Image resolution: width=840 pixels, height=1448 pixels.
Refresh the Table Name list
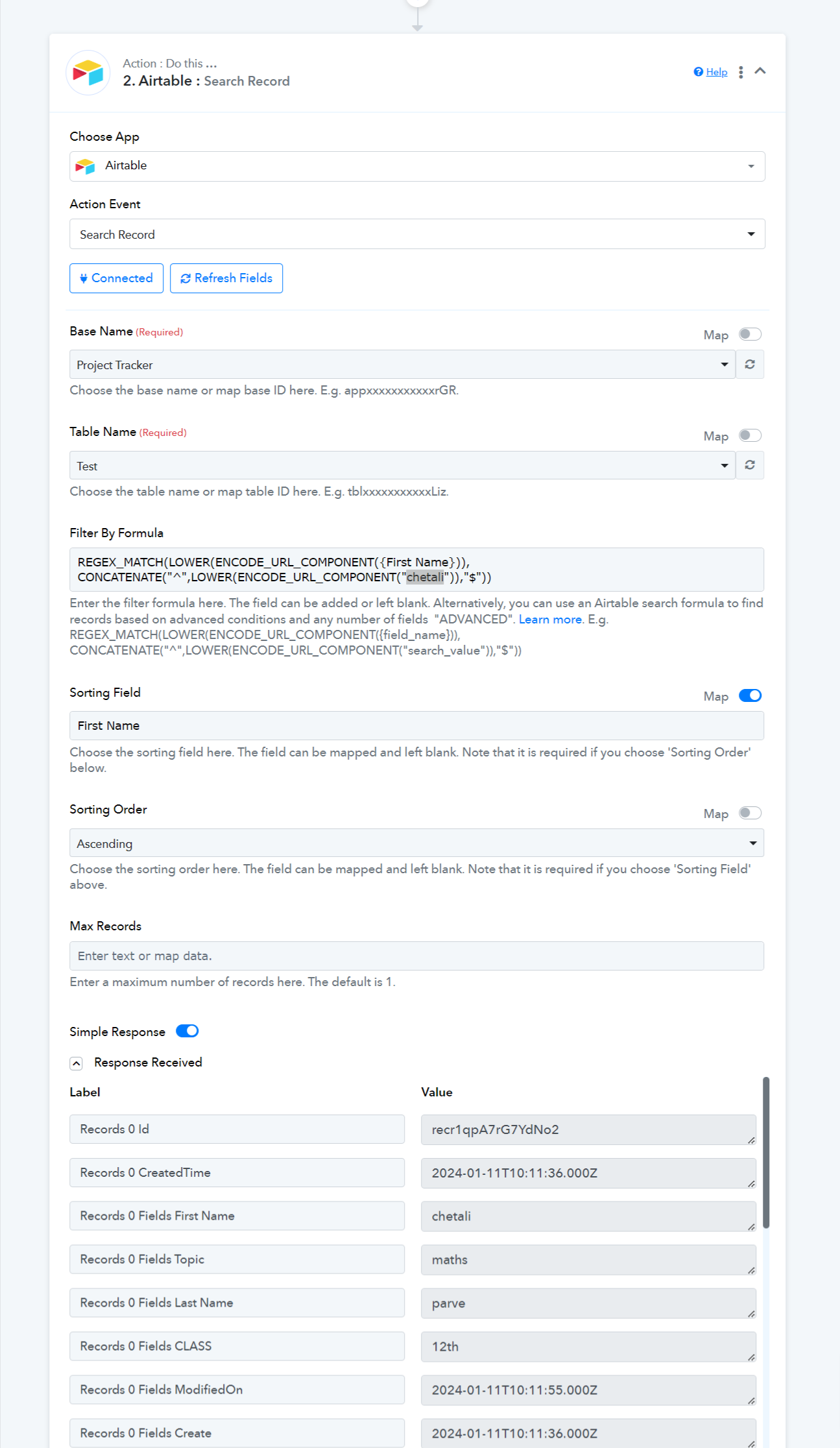[750, 465]
